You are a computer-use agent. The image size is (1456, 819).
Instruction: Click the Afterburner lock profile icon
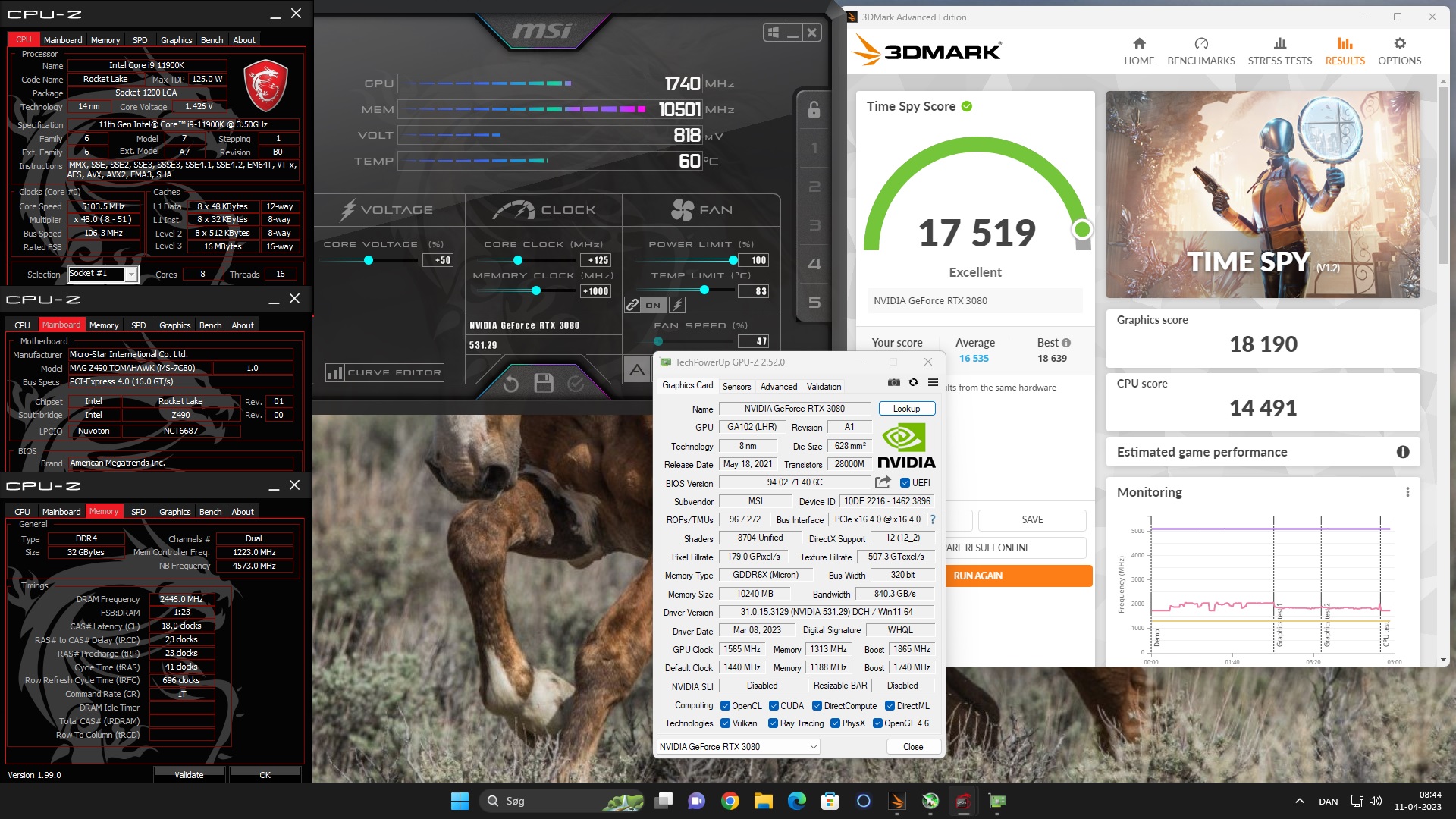pos(814,110)
